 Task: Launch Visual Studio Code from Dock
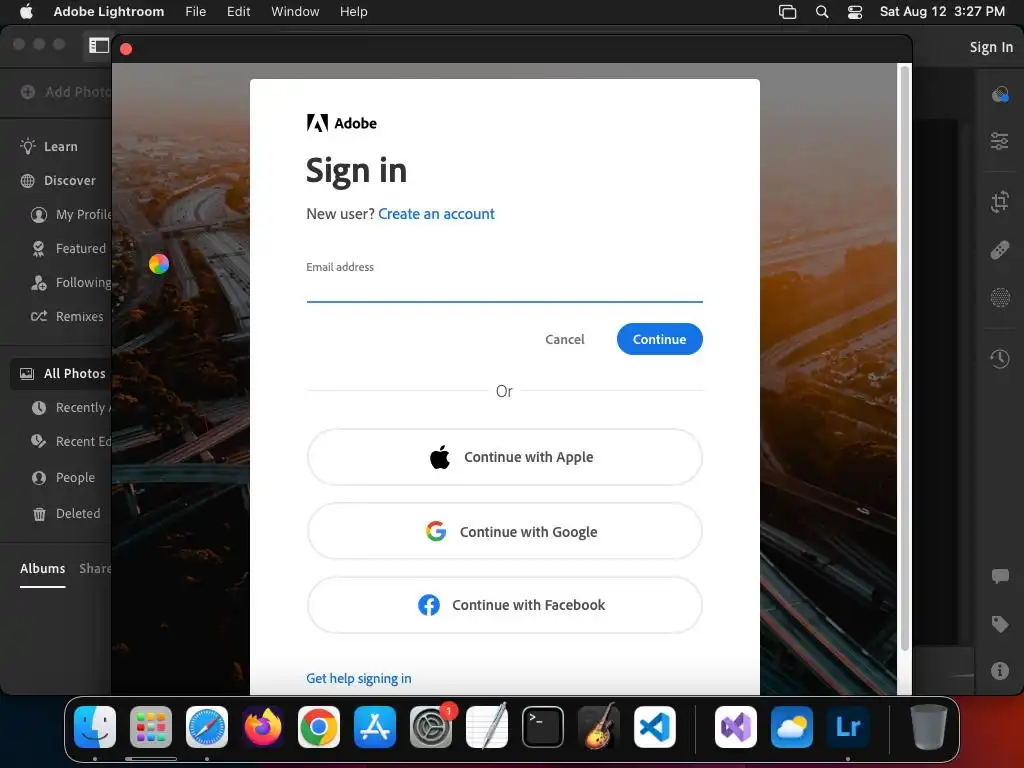pos(654,727)
